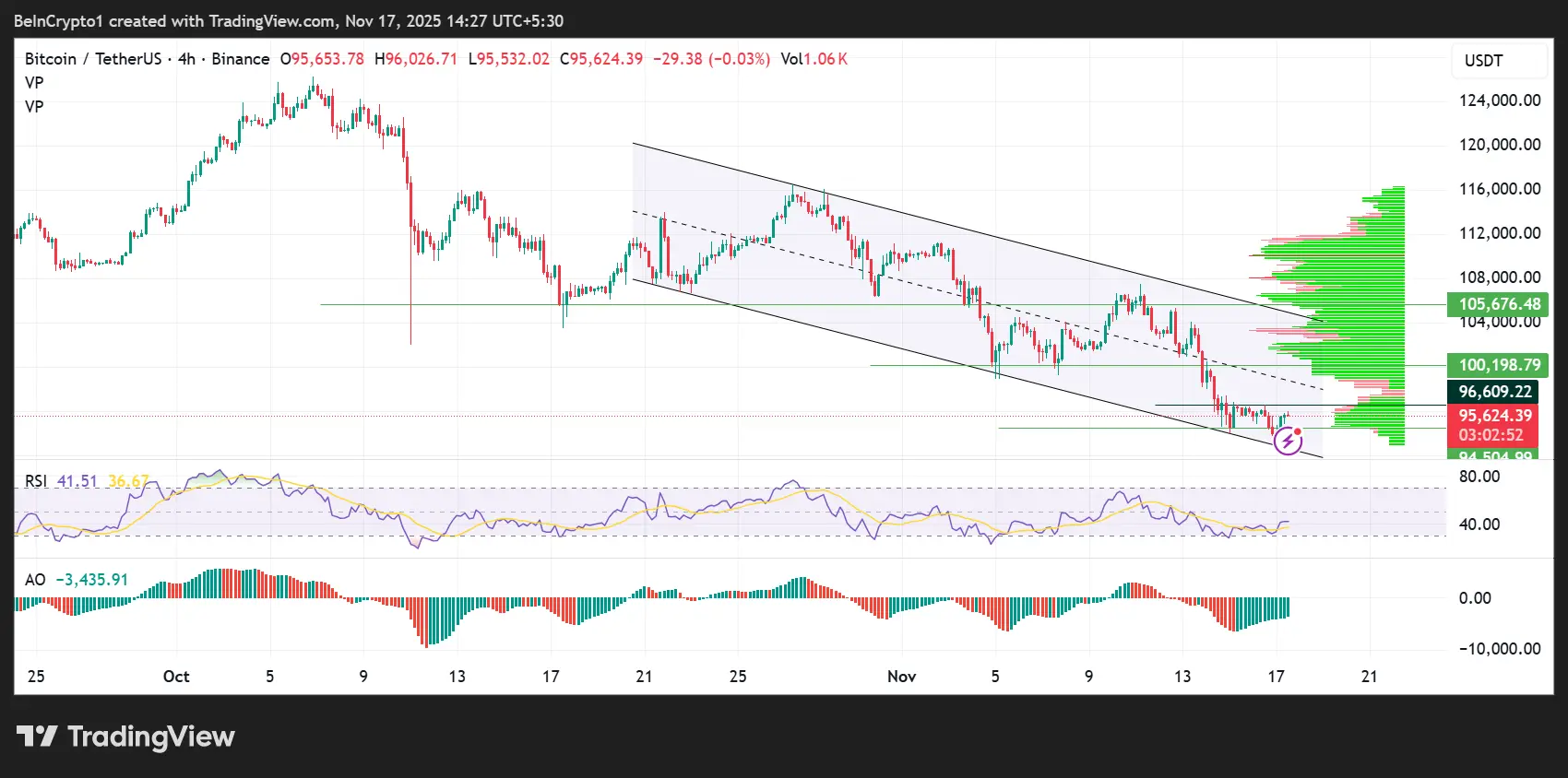This screenshot has width=1568, height=778.
Task: Click the 124,000.00 price axis label
Action: pos(1499,100)
